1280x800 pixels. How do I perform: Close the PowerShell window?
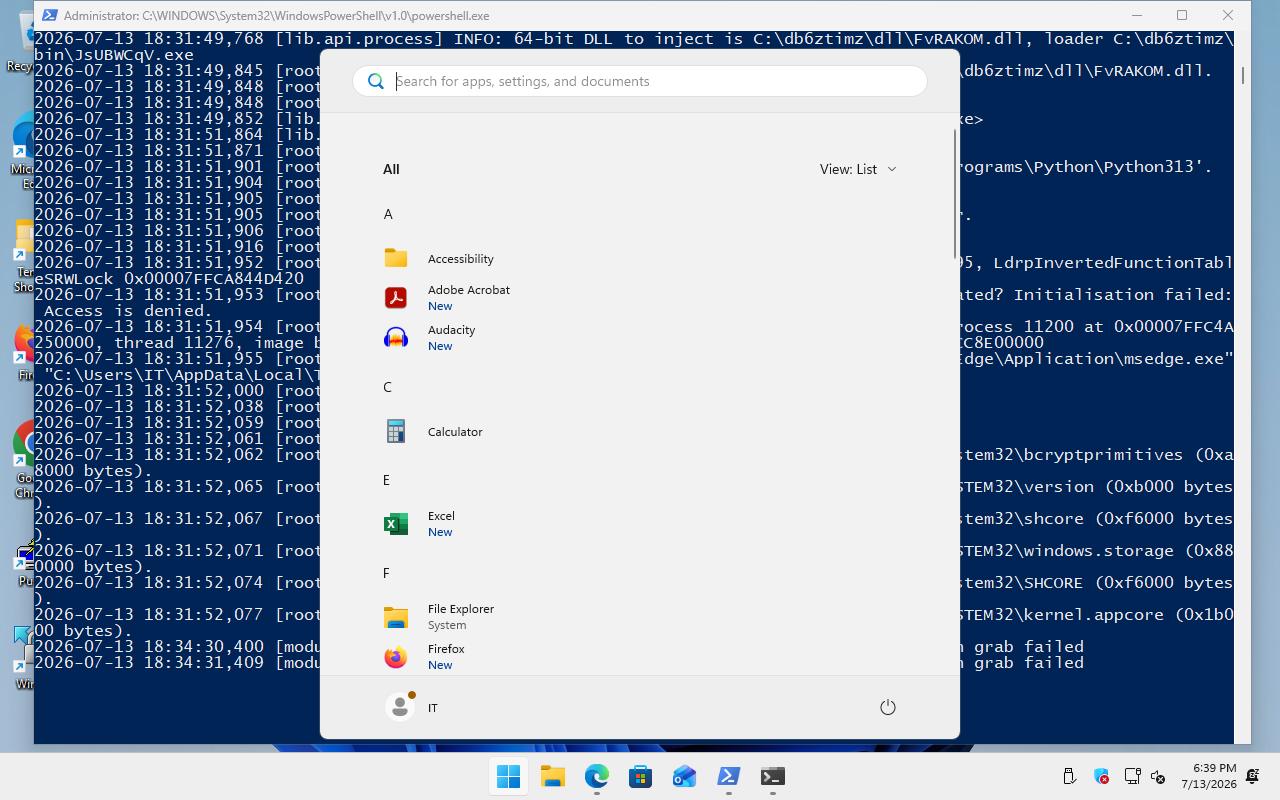(1228, 15)
